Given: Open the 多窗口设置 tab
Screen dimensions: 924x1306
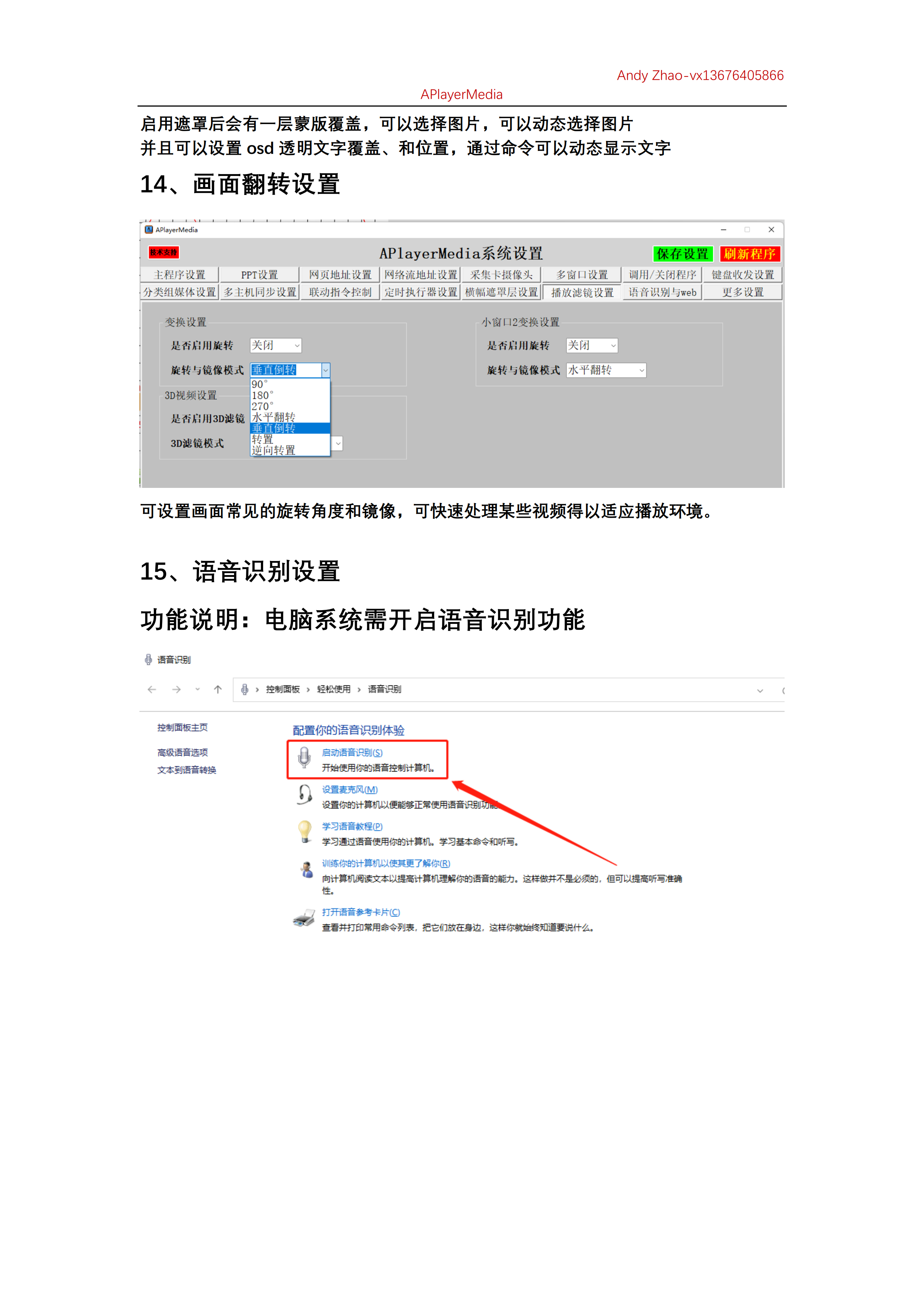Looking at the screenshot, I should coord(581,275).
